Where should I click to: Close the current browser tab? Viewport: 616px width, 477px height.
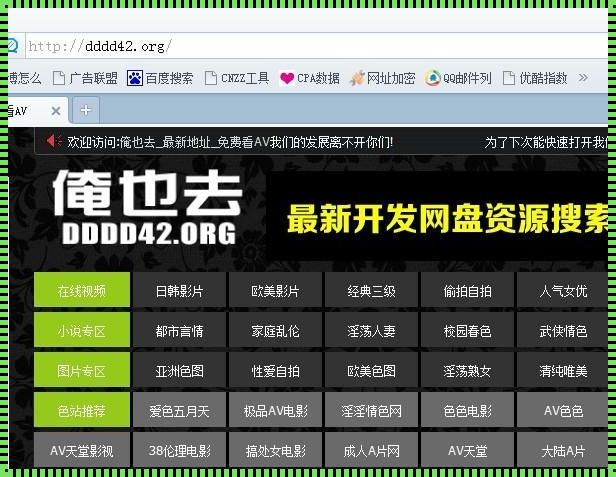coord(56,111)
